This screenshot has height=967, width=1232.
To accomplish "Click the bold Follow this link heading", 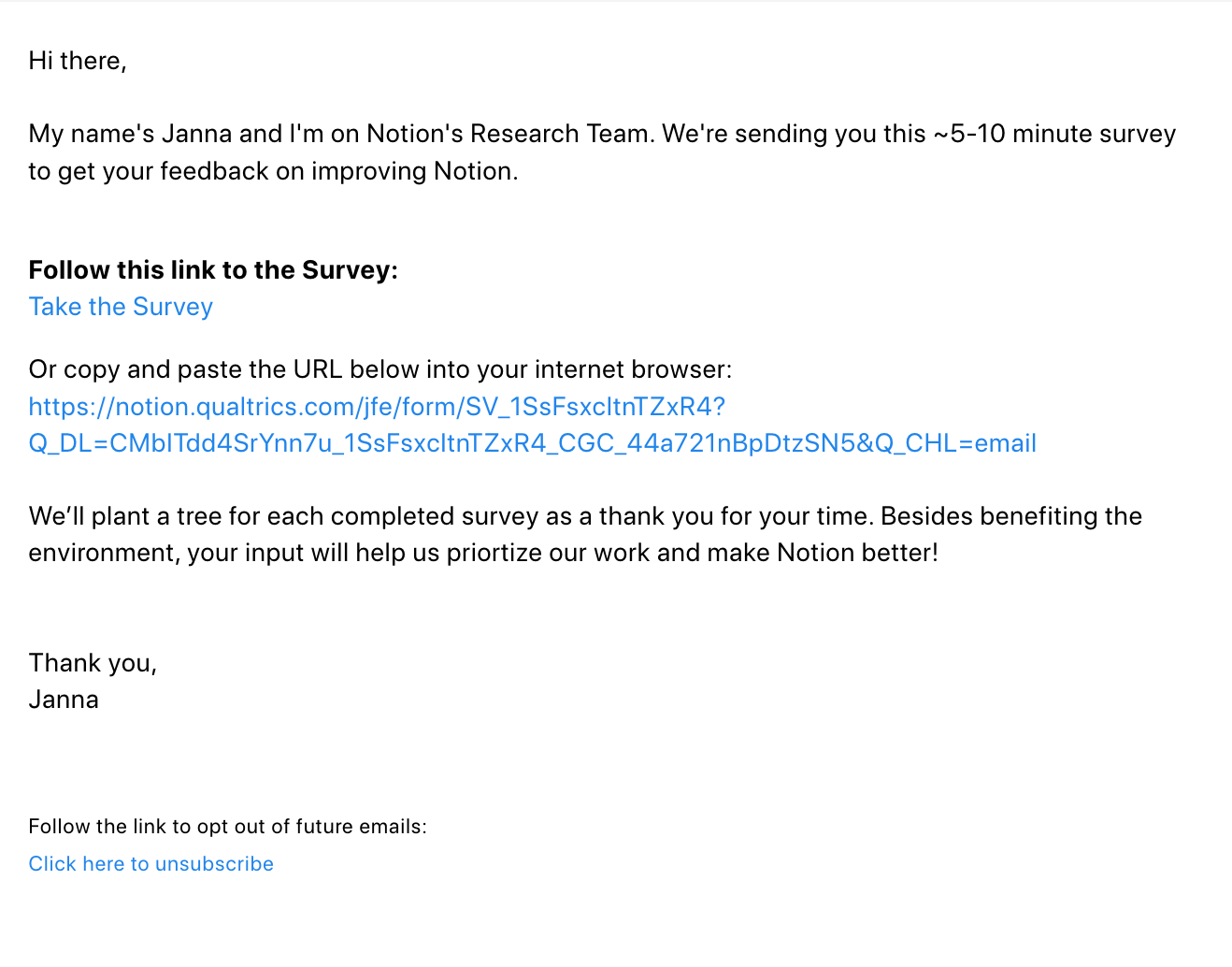I will click(x=213, y=269).
